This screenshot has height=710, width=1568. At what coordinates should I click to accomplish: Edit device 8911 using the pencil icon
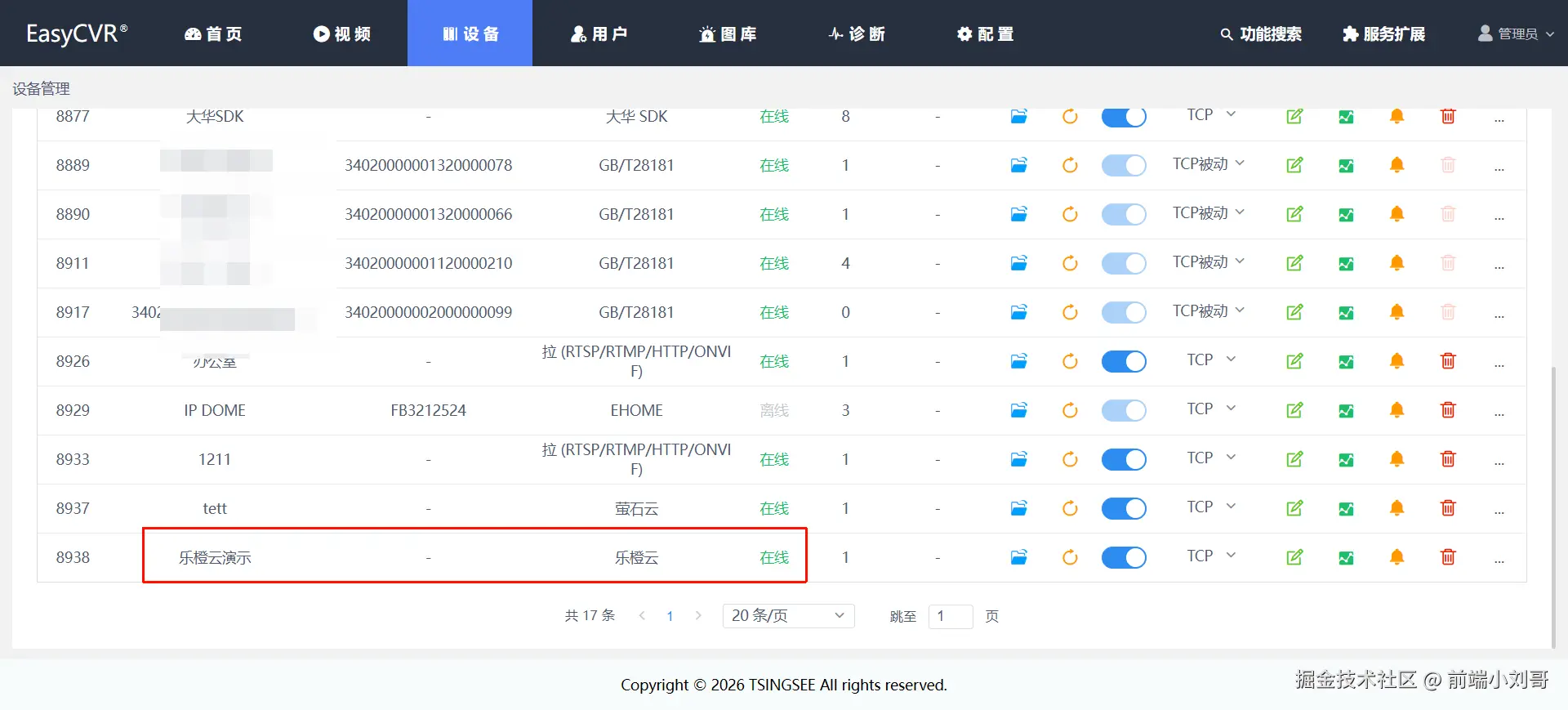click(x=1294, y=263)
